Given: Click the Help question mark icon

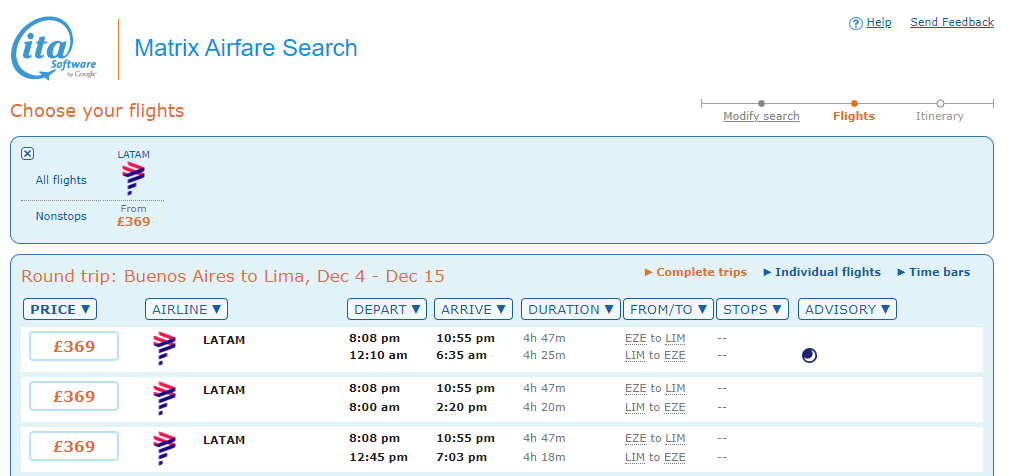Looking at the screenshot, I should pos(856,23).
